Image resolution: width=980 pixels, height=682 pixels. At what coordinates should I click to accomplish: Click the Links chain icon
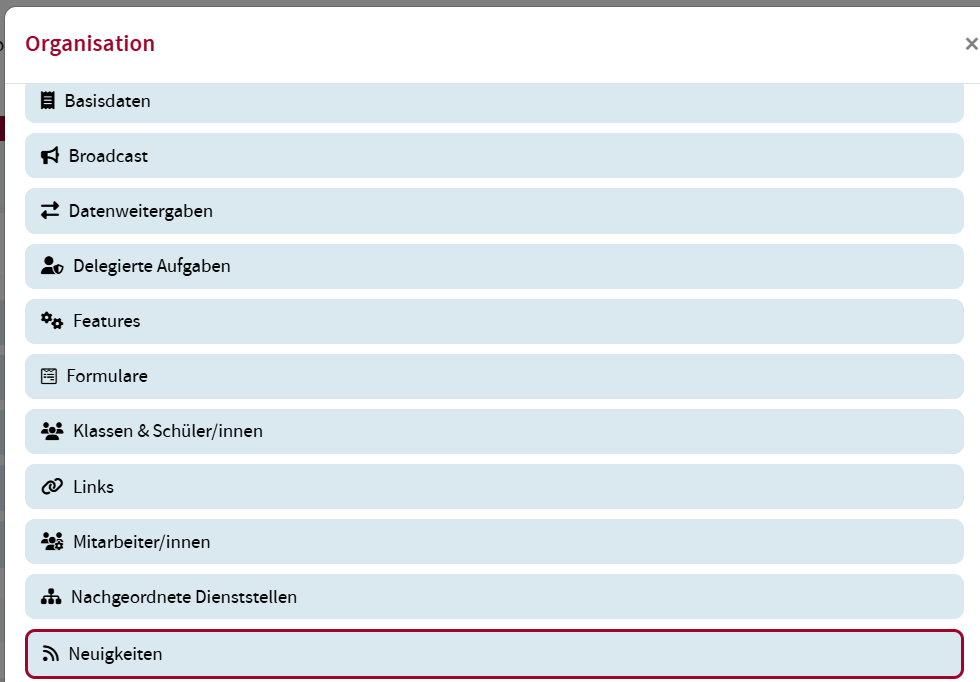(52, 487)
